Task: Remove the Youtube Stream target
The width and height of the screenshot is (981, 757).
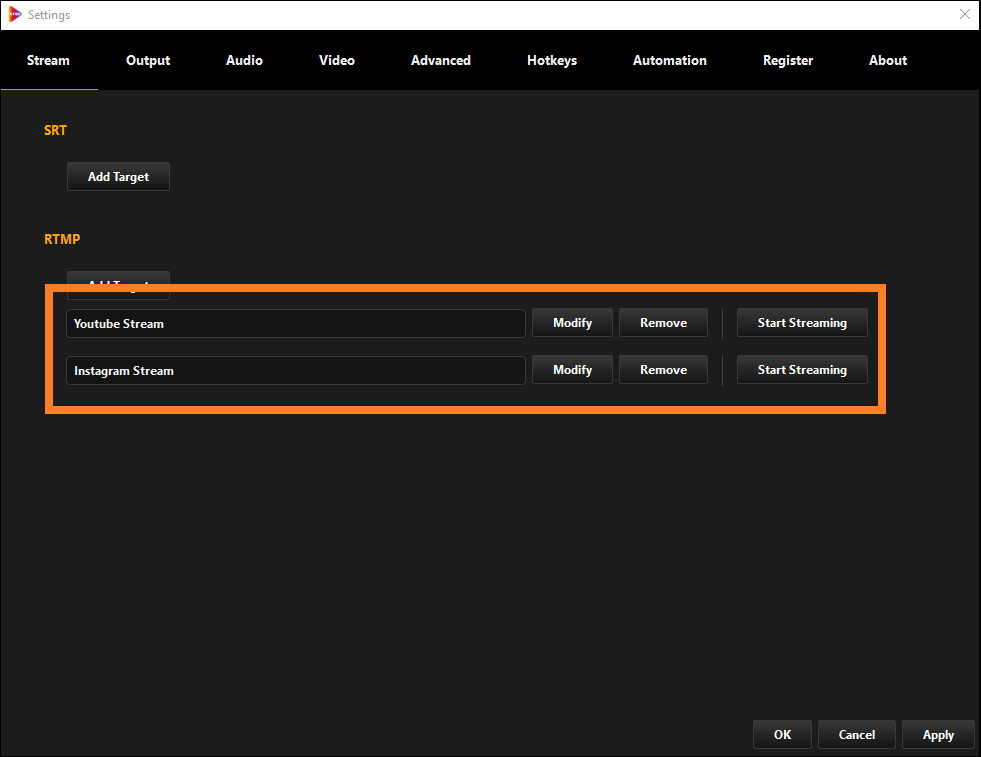Action: click(663, 323)
